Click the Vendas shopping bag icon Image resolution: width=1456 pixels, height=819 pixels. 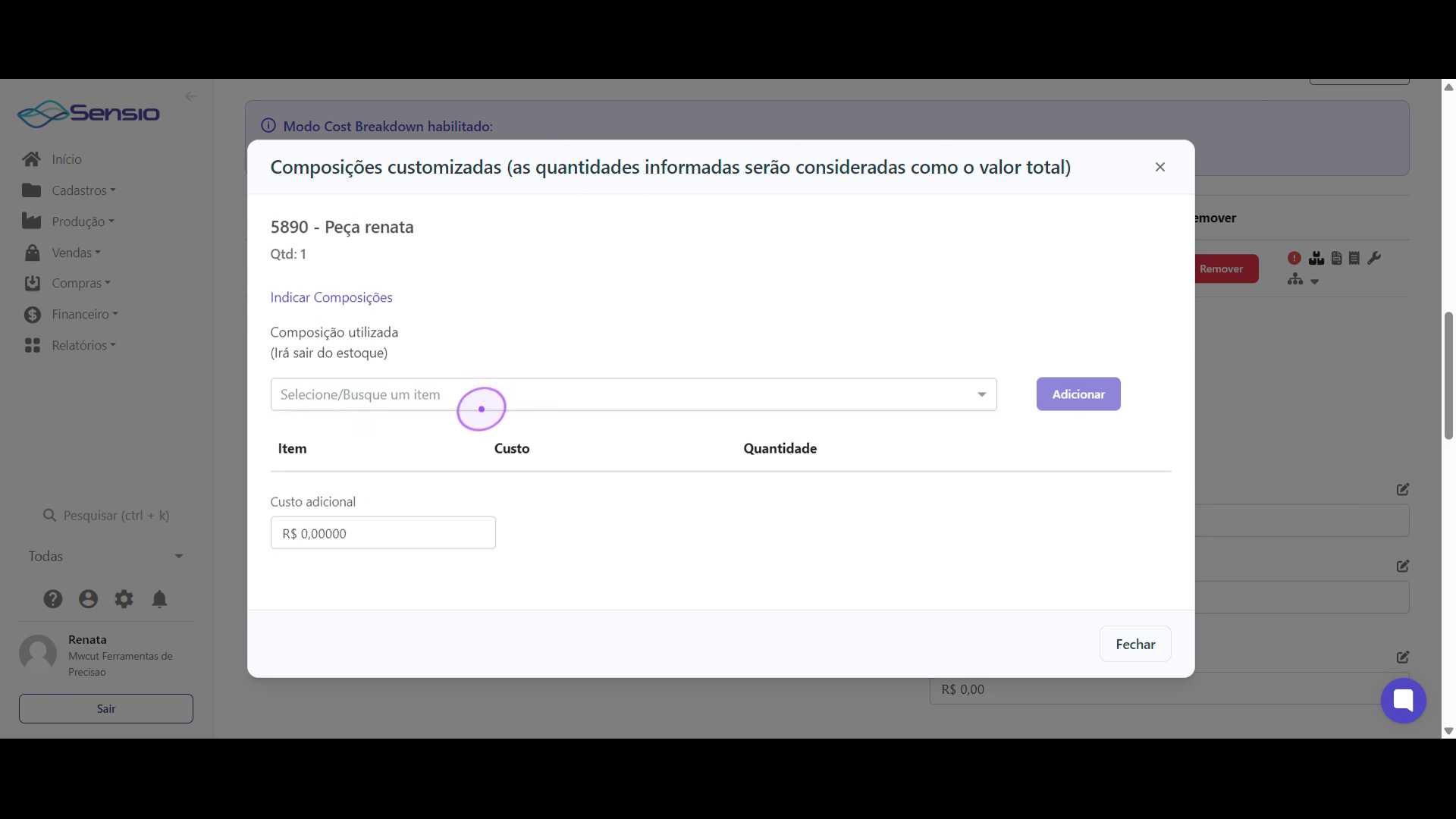click(x=32, y=253)
